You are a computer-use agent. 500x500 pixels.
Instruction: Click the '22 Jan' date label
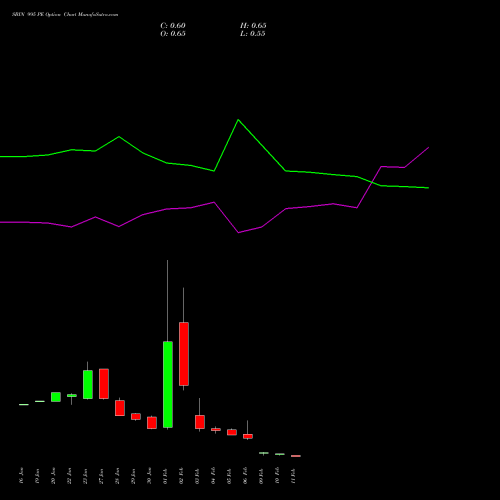coord(70,476)
